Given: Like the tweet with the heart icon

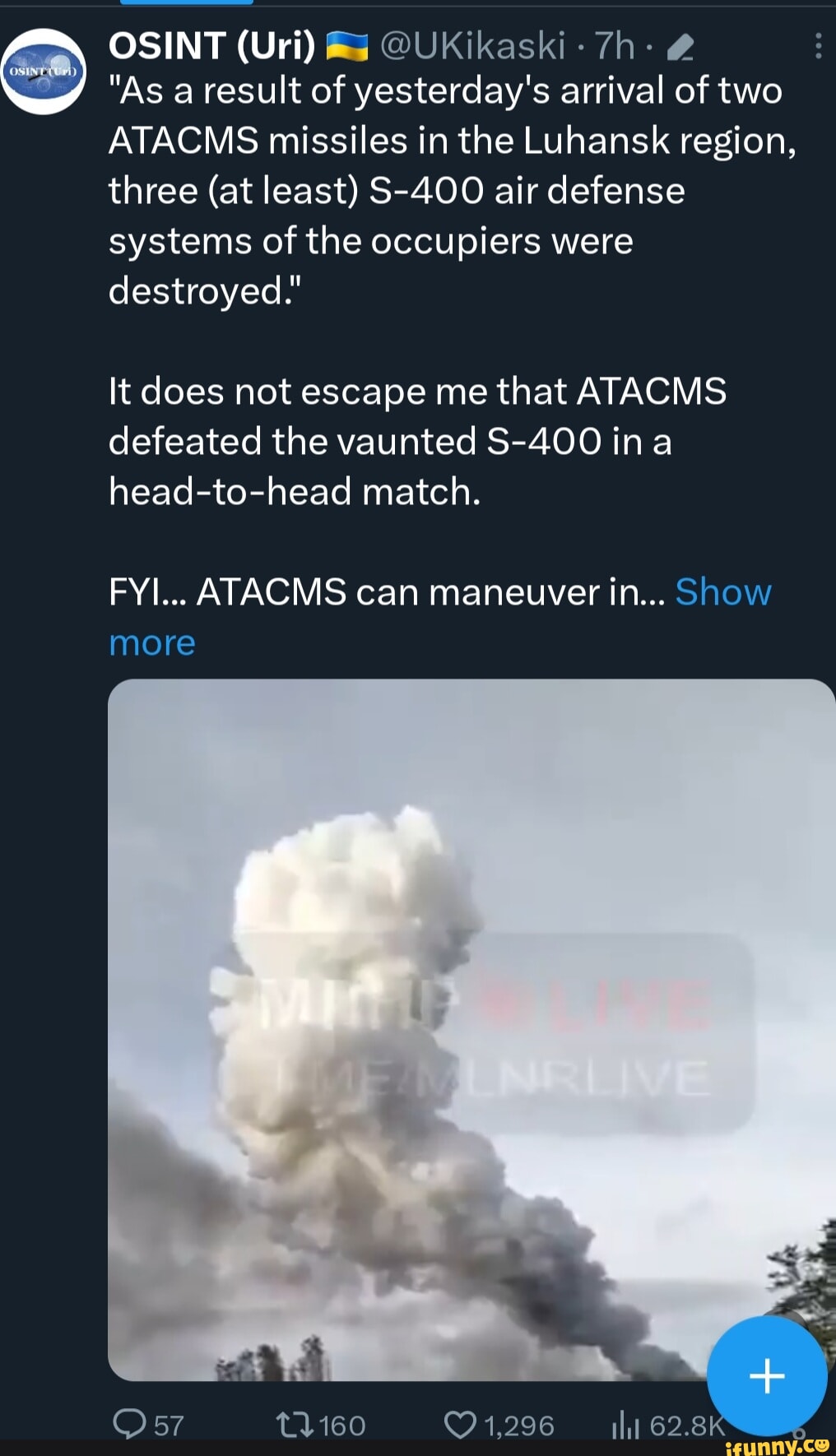Looking at the screenshot, I should point(460,1424).
